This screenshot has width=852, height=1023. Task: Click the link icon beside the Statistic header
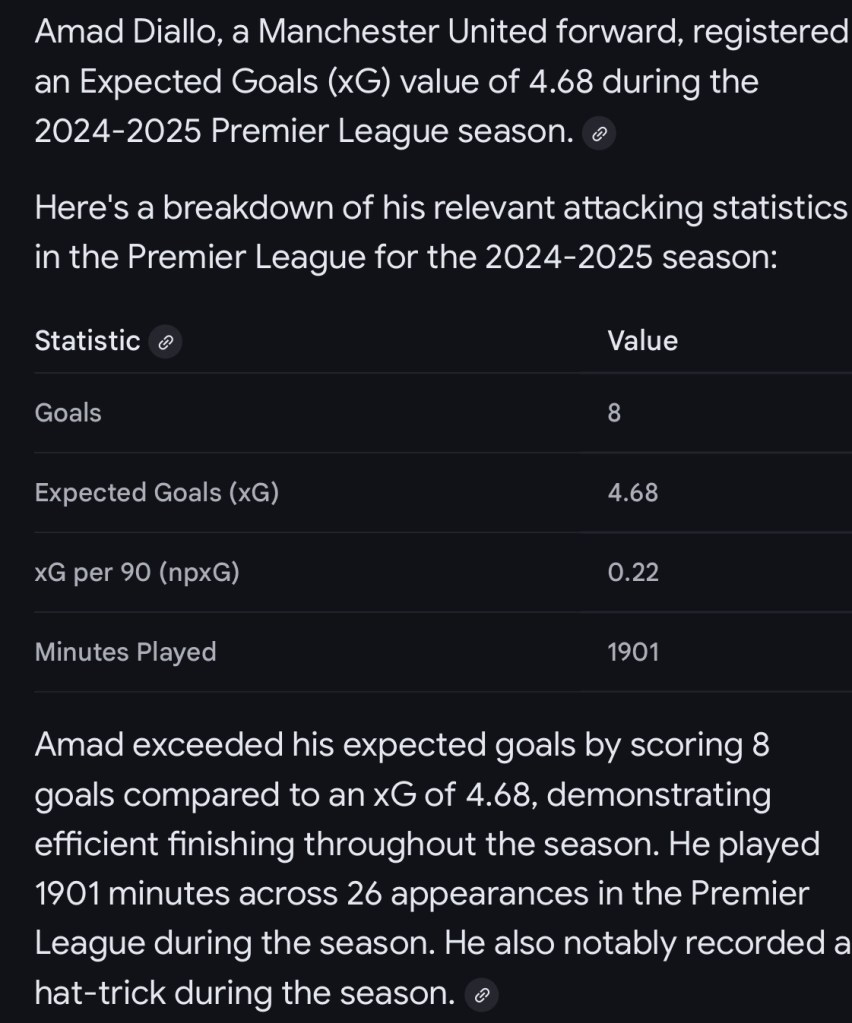(x=165, y=342)
